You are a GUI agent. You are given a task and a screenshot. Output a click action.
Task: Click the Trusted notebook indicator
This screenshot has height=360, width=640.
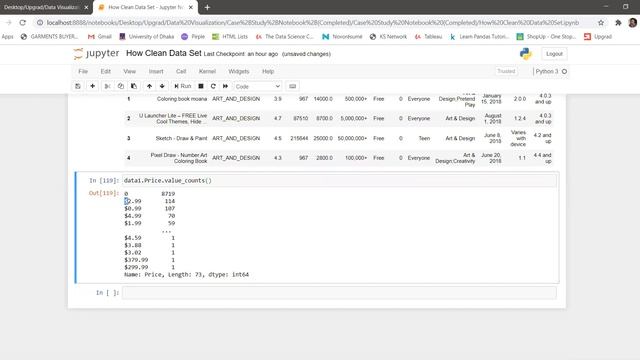pos(506,71)
